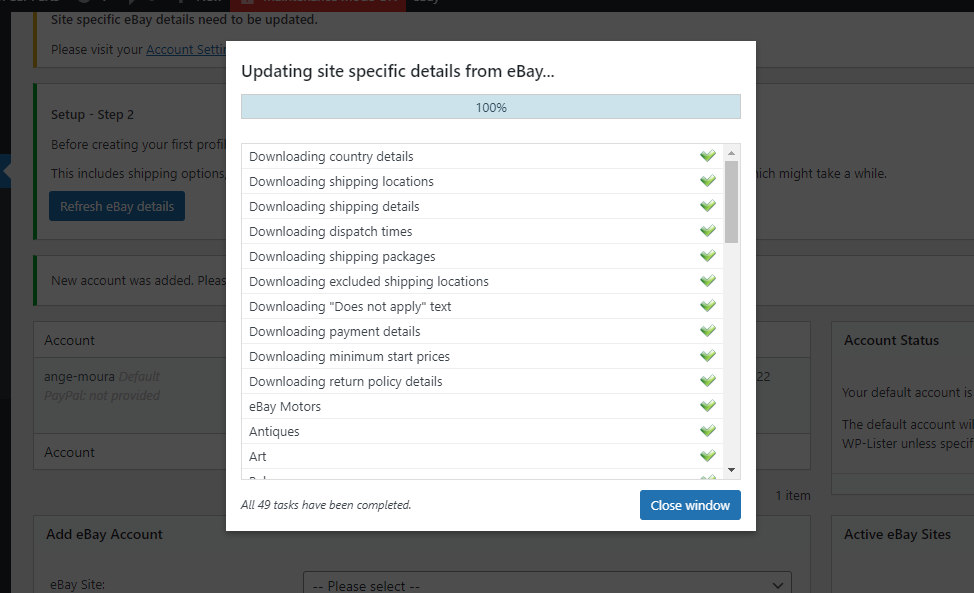Viewport: 974px width, 593px height.
Task: Click the 100% progress bar
Action: [490, 107]
